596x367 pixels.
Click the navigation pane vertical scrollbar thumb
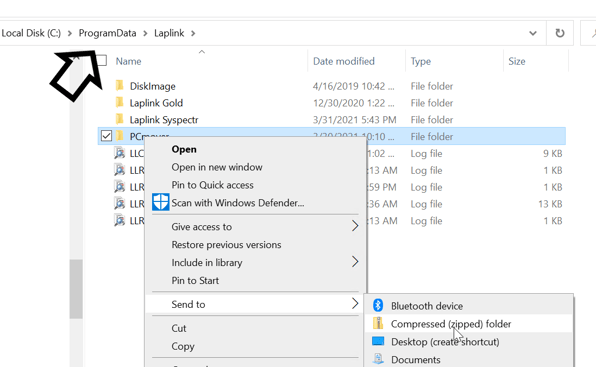(x=76, y=289)
